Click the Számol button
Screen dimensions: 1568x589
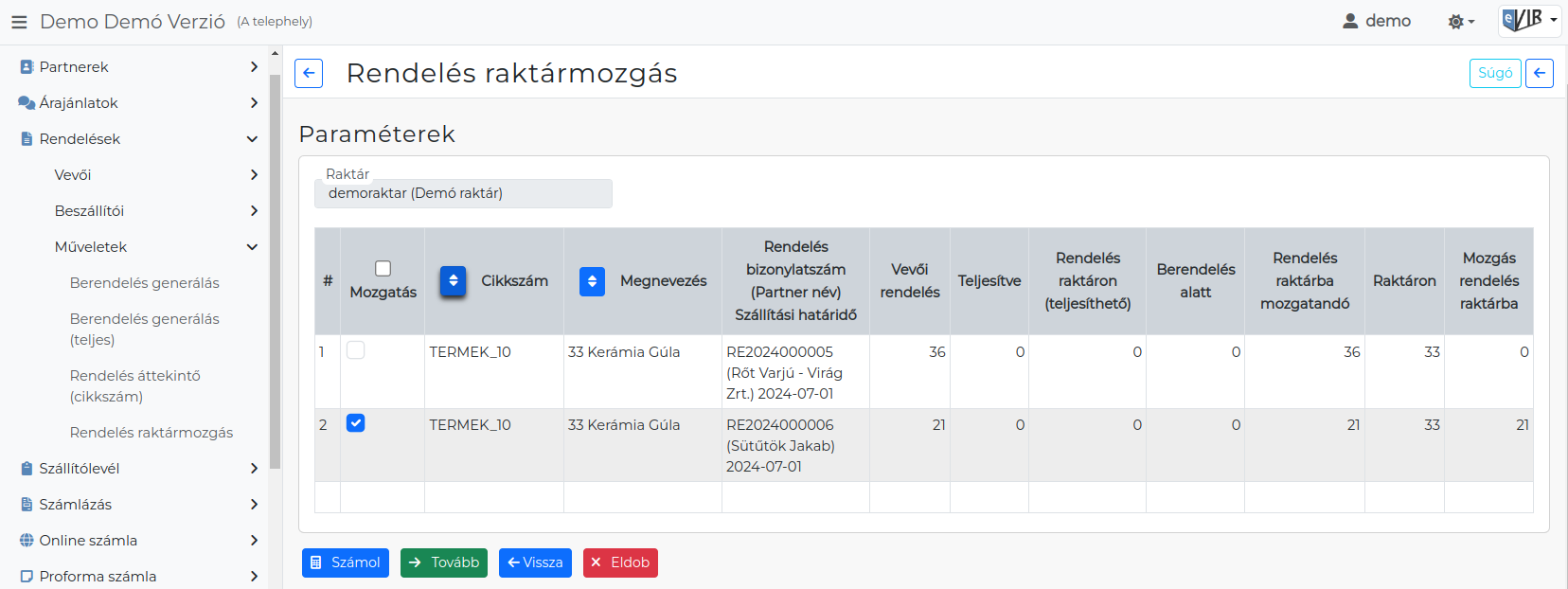point(346,562)
